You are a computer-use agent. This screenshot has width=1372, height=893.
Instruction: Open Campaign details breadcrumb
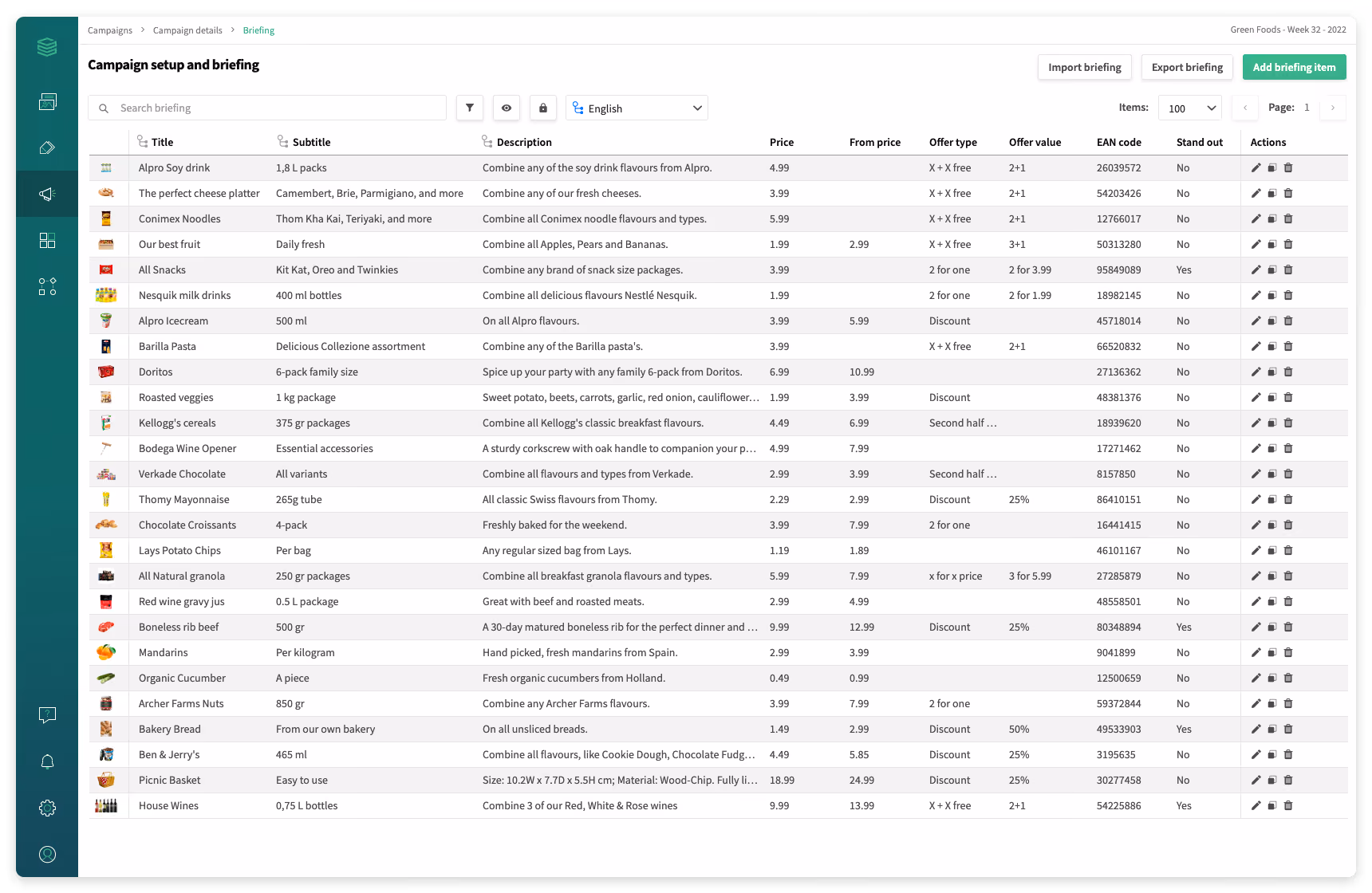187,30
